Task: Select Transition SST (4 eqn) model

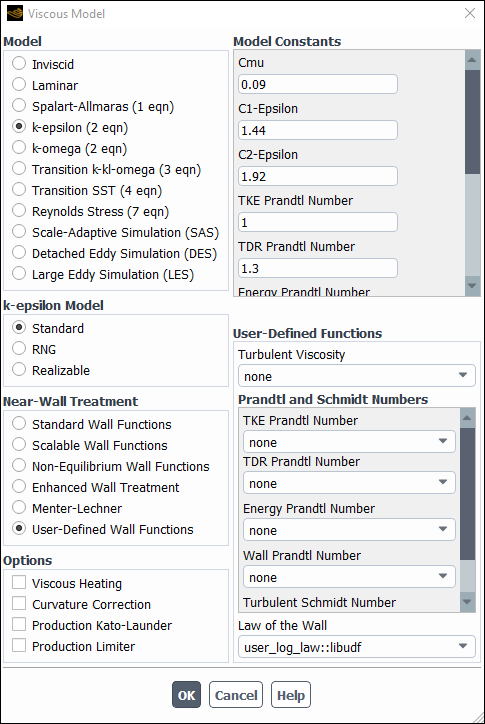Action: click(x=19, y=190)
